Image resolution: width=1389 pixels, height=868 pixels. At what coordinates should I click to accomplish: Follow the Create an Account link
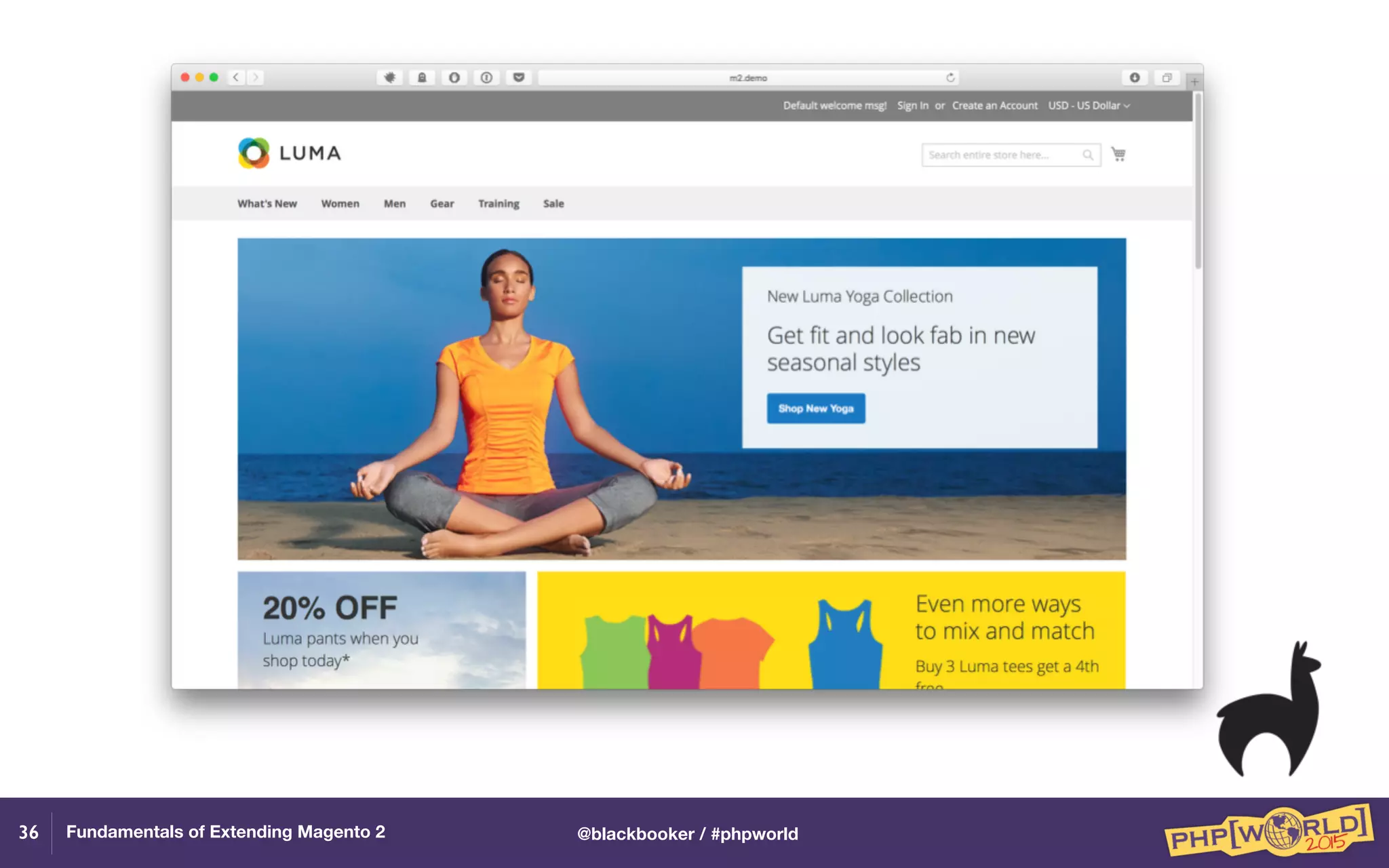[x=994, y=106]
